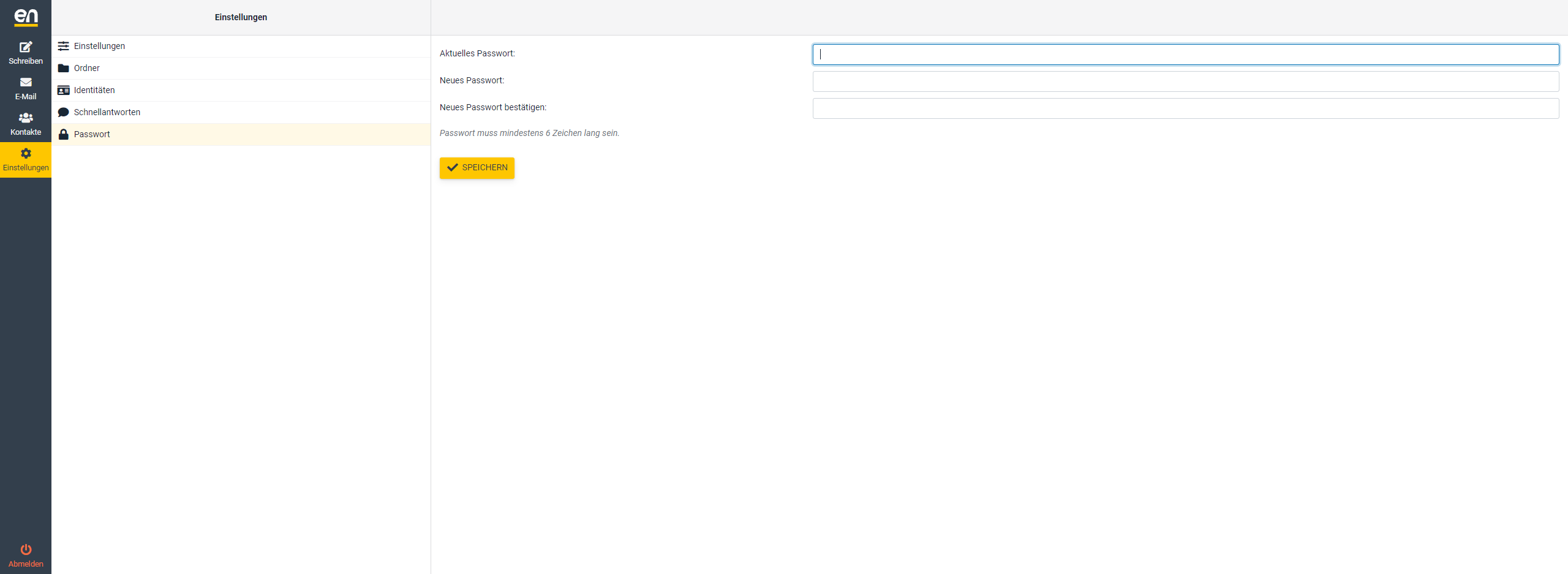Open the Identitäten settings section
Image resolution: width=1568 pixels, height=574 pixels.
click(241, 90)
